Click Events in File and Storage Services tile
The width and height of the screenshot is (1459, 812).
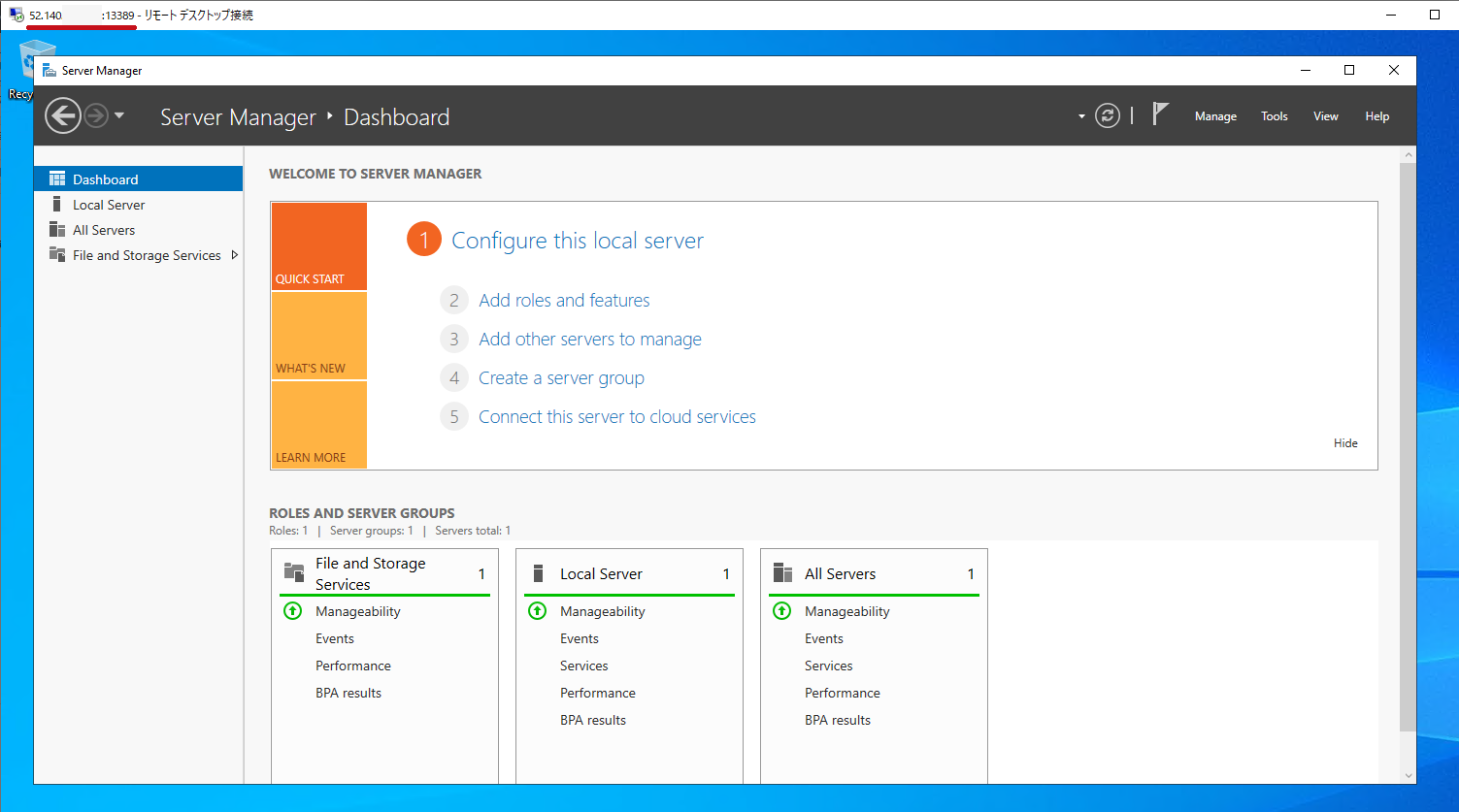click(x=335, y=638)
